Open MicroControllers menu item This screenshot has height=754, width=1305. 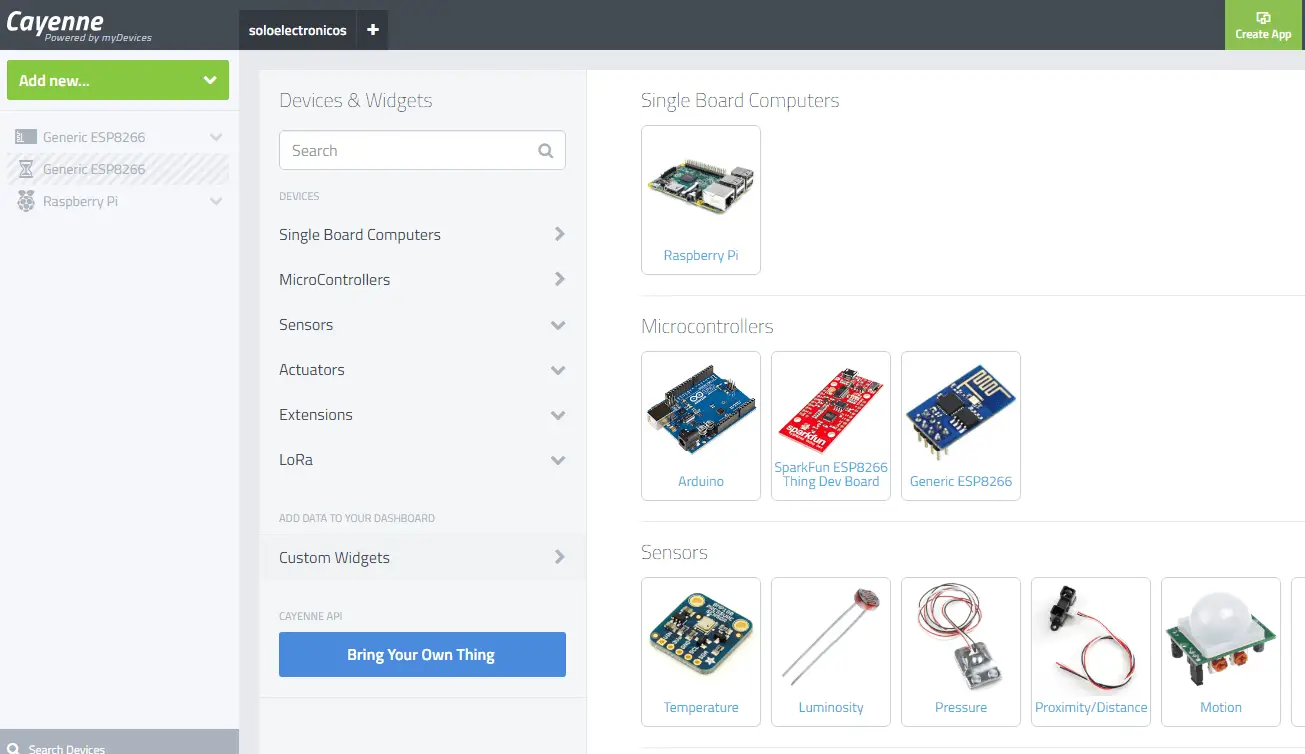(x=422, y=279)
